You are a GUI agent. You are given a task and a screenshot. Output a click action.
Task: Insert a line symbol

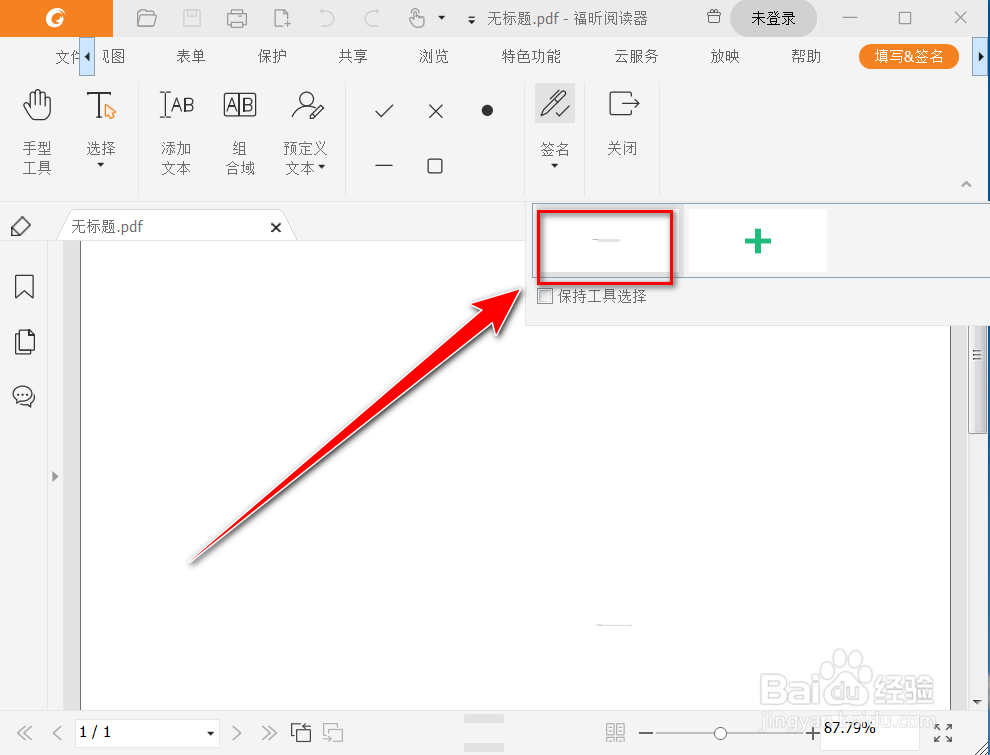point(384,166)
